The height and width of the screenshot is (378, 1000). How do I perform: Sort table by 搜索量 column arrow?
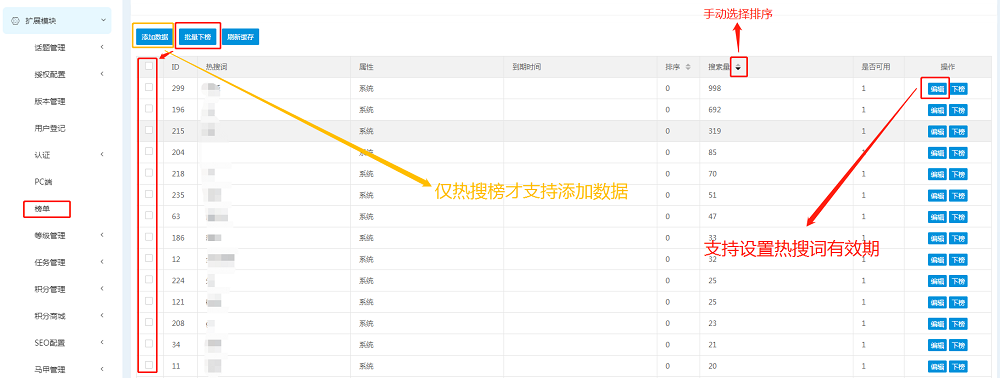click(738, 67)
